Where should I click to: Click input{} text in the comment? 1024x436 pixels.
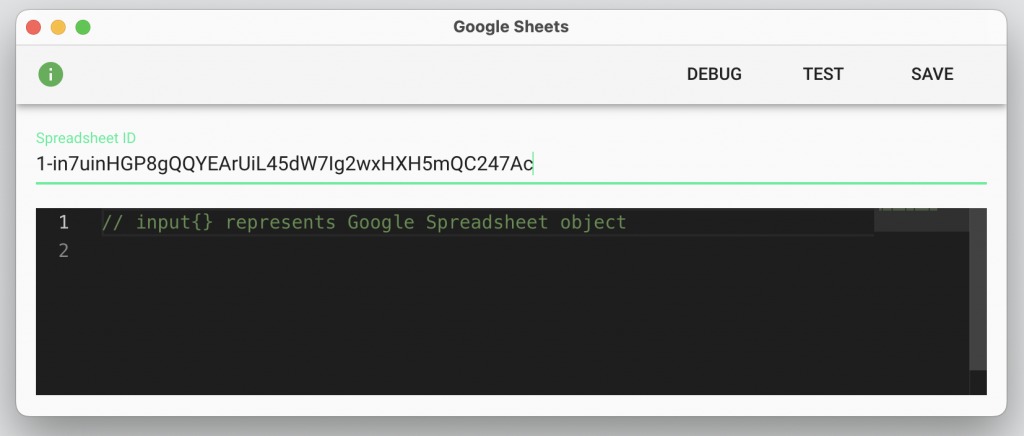[174, 223]
